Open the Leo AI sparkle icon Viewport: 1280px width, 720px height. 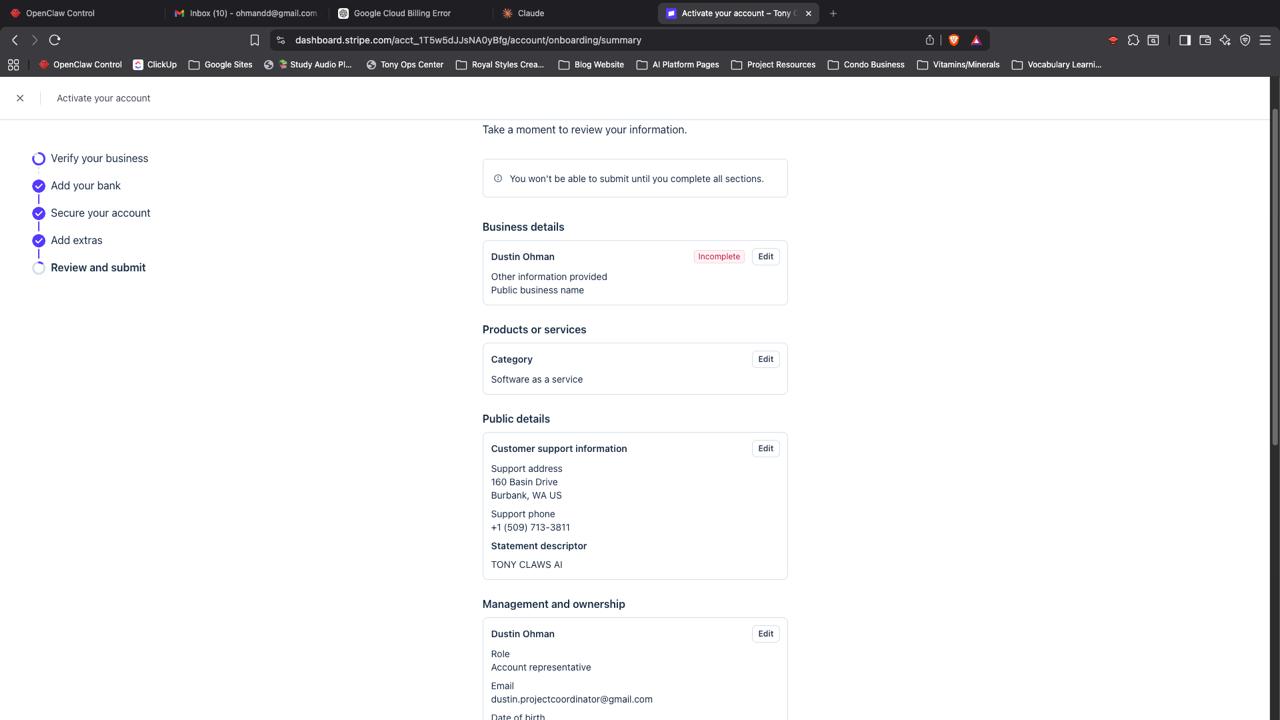[1225, 40]
